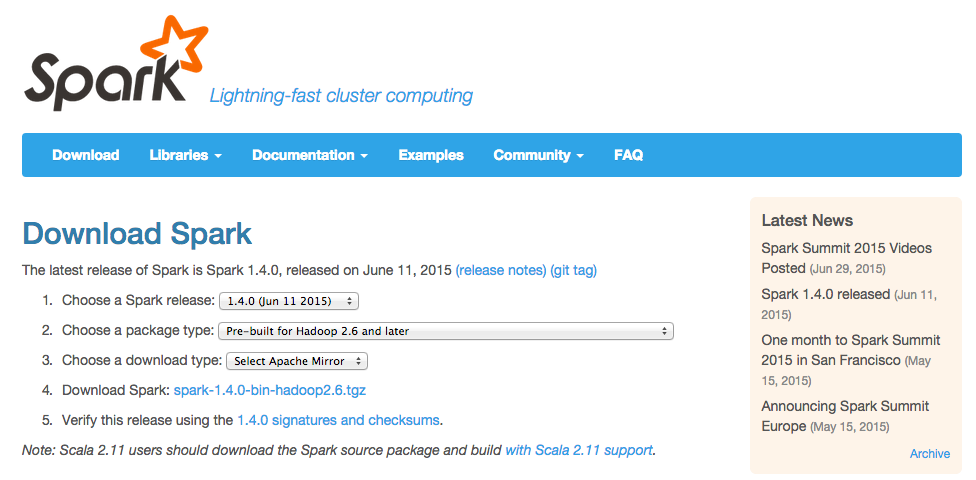
Task: Open the news Archive link
Action: pos(929,454)
